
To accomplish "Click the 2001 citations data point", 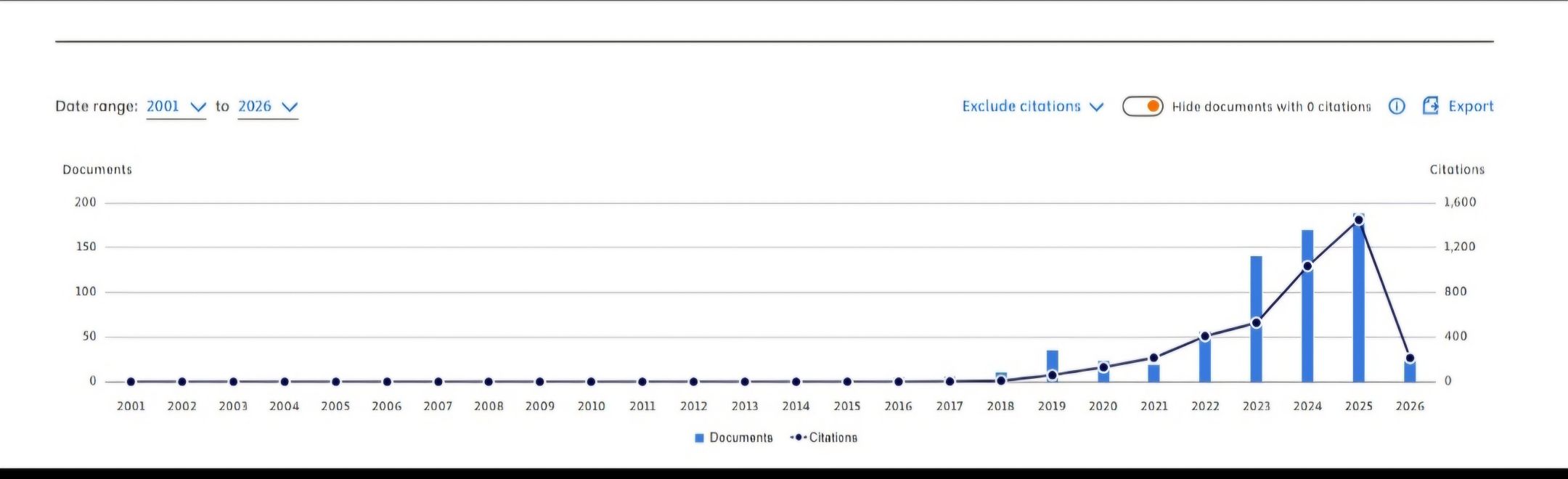I will click(x=131, y=382).
